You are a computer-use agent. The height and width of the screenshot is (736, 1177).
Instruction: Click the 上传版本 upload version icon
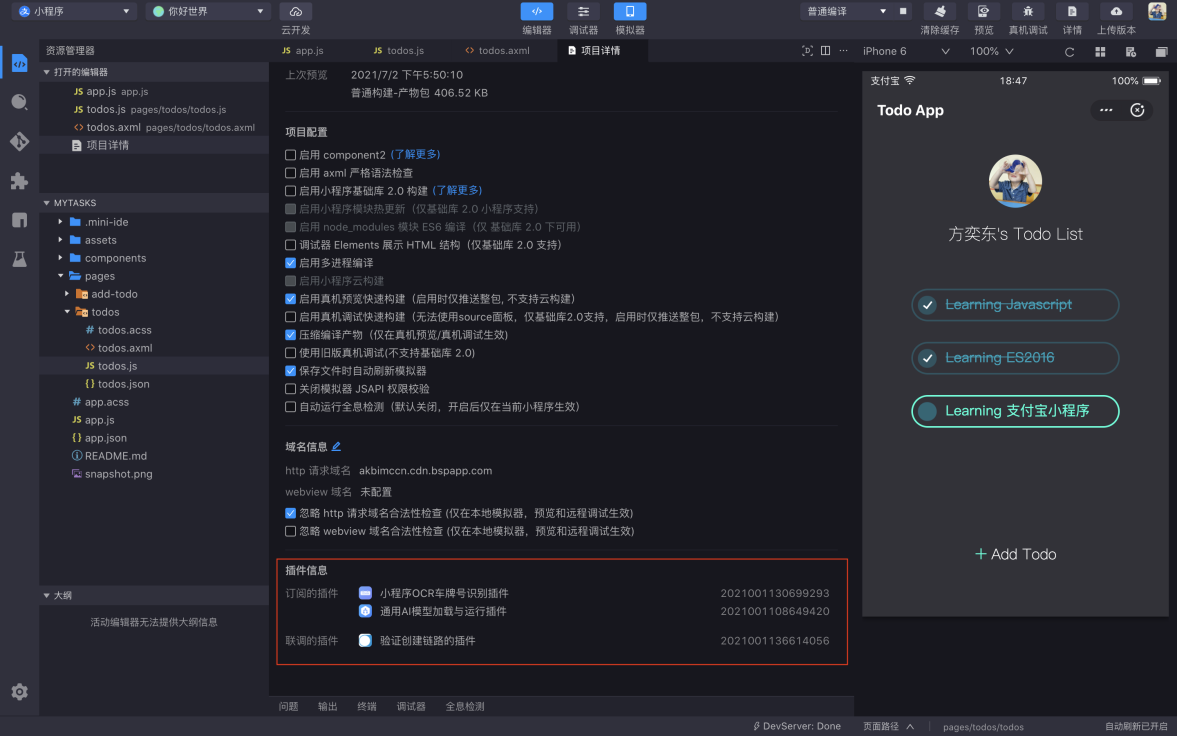[1116, 12]
